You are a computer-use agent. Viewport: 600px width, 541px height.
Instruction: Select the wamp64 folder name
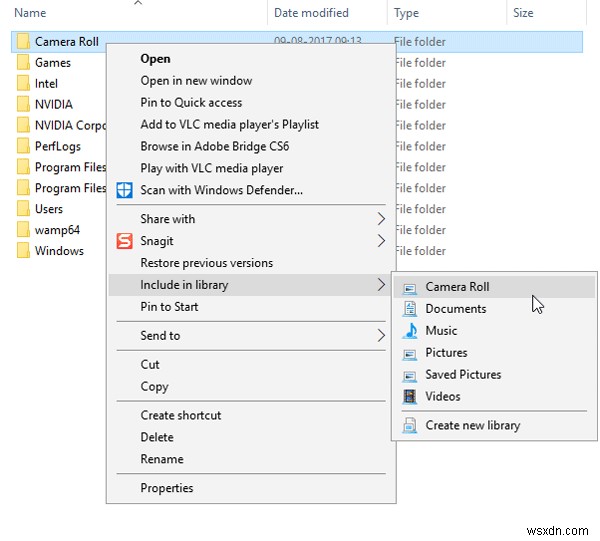tap(57, 230)
